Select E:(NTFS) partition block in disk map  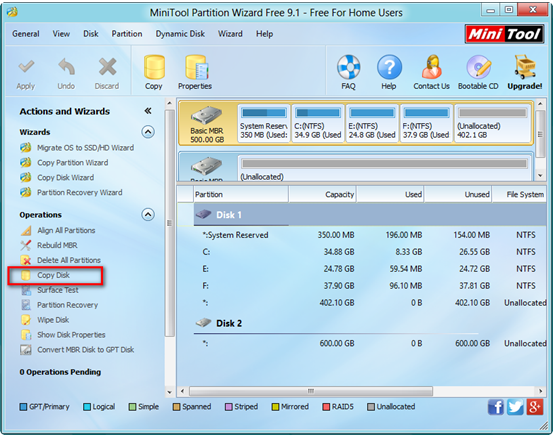pos(372,123)
